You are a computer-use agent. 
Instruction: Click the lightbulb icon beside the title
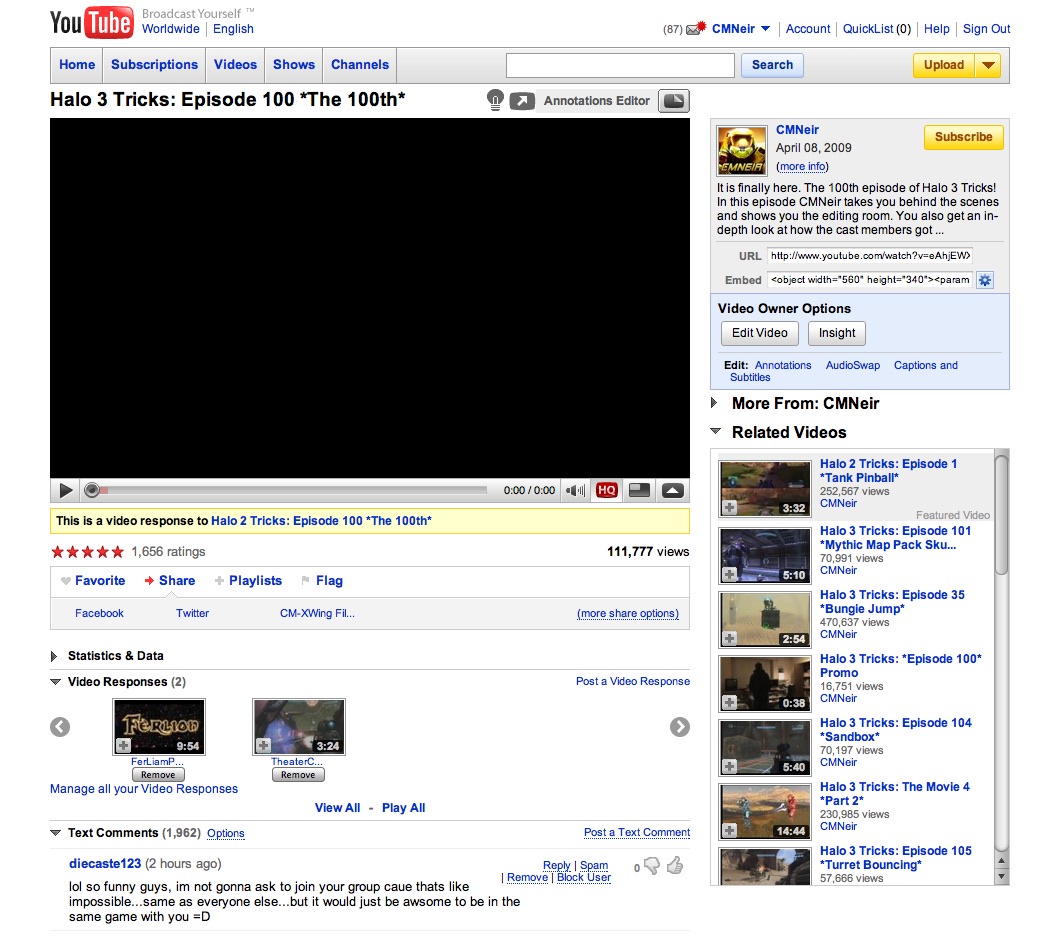point(495,100)
